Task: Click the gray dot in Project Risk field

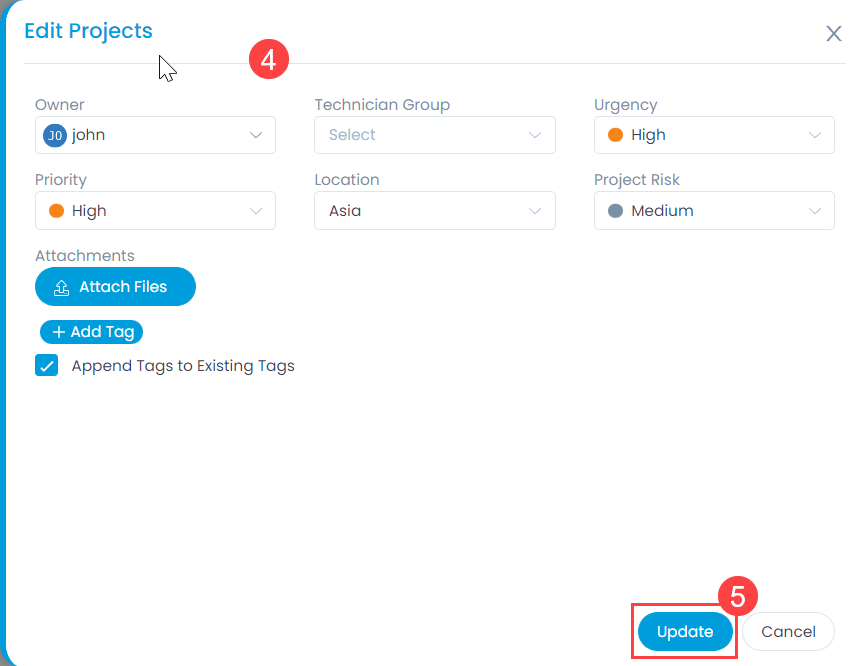Action: tap(616, 211)
